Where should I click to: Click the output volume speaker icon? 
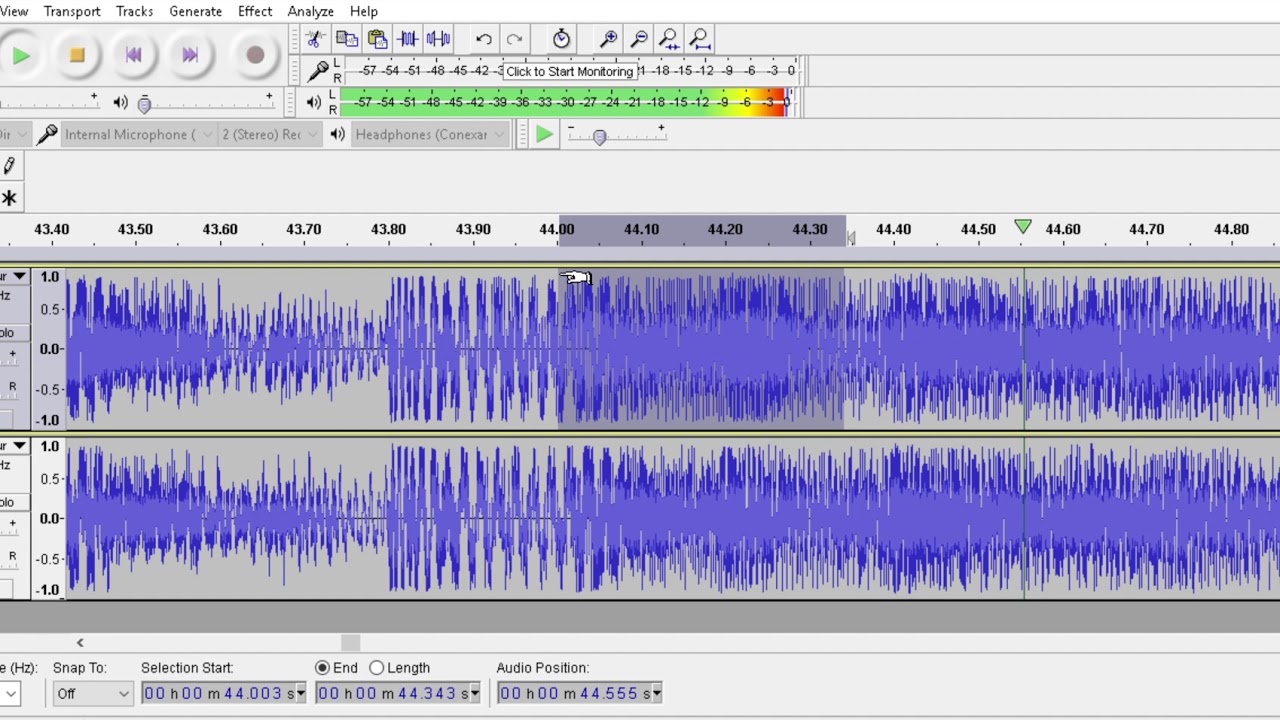pos(120,102)
